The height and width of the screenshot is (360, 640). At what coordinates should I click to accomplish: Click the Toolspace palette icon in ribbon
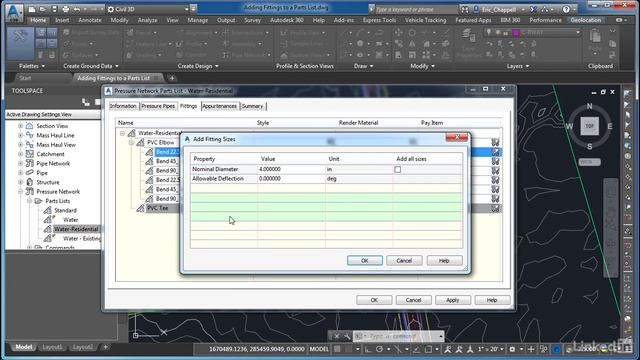[20, 44]
